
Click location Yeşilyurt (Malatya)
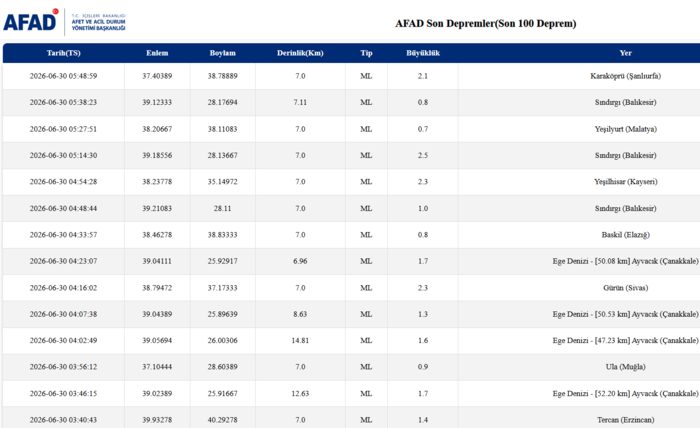[x=625, y=129]
